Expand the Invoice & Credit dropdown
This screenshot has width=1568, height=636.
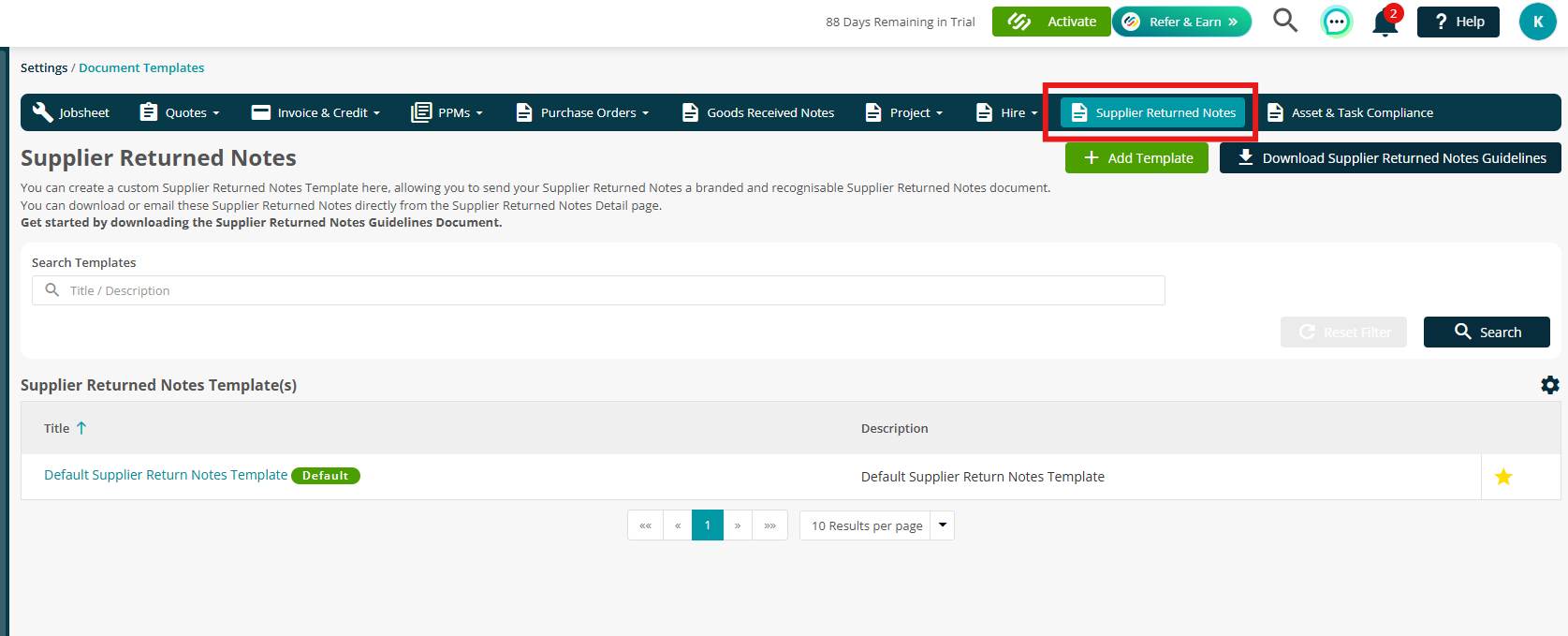pos(316,112)
